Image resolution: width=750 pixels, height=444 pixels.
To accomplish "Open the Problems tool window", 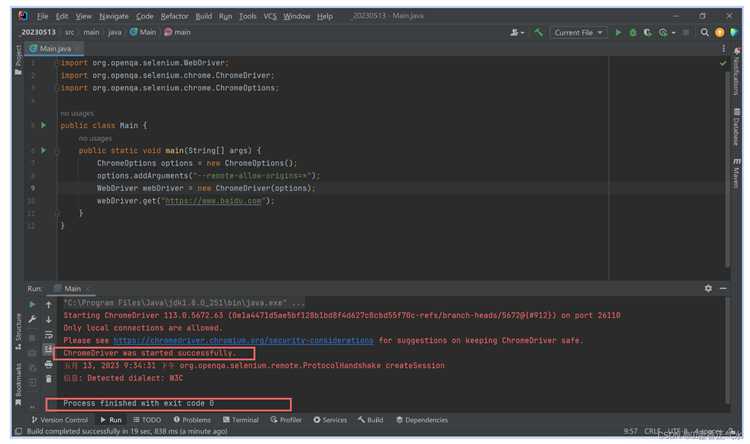I will click(192, 420).
